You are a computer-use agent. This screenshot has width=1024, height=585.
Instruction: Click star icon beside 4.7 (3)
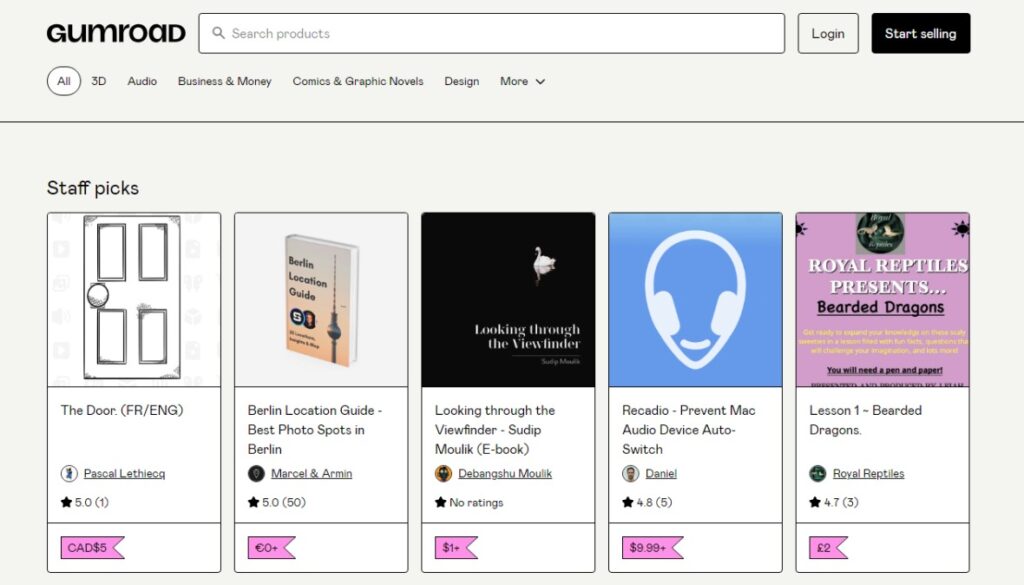[814, 502]
